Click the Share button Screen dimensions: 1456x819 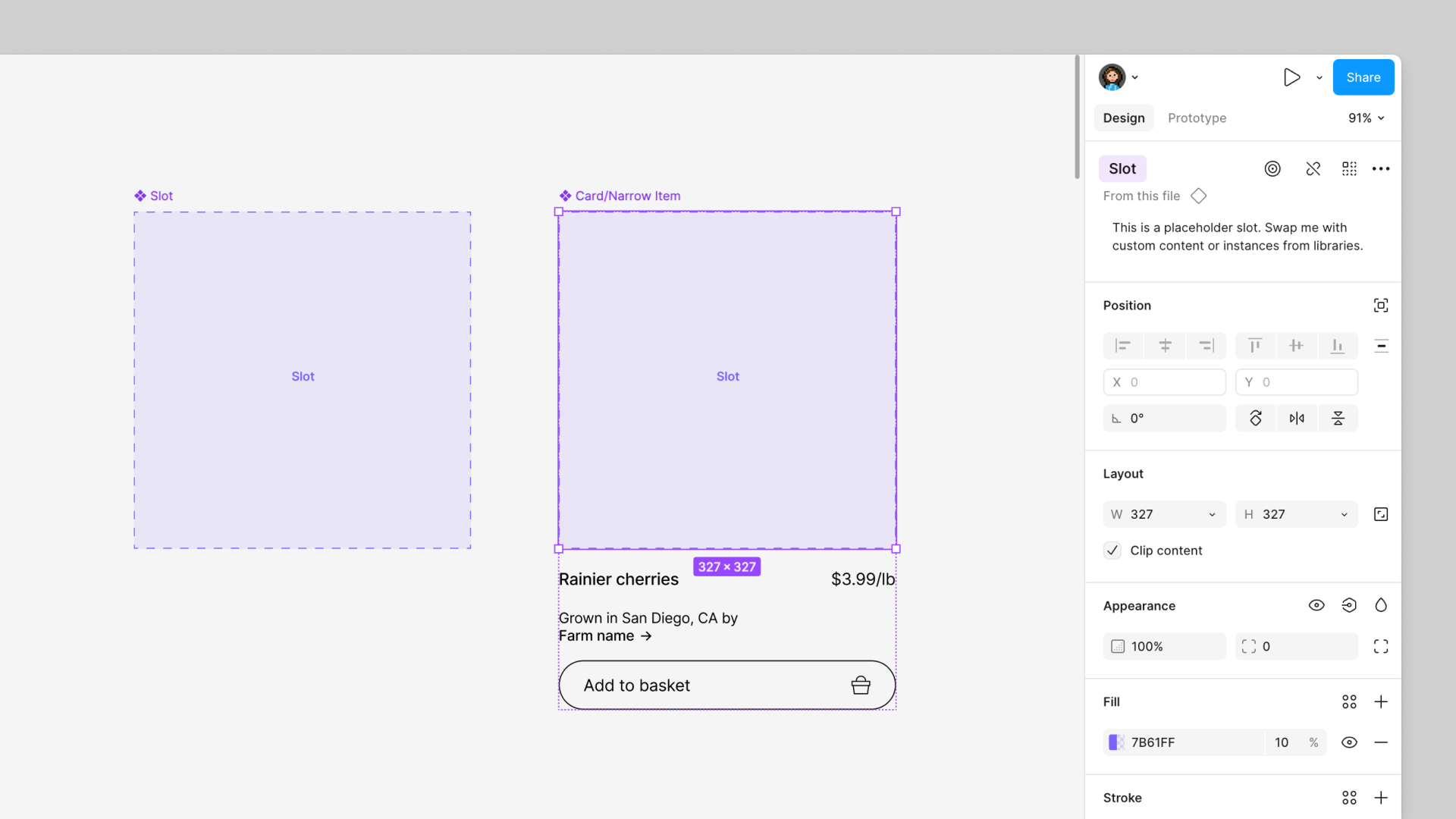point(1363,77)
